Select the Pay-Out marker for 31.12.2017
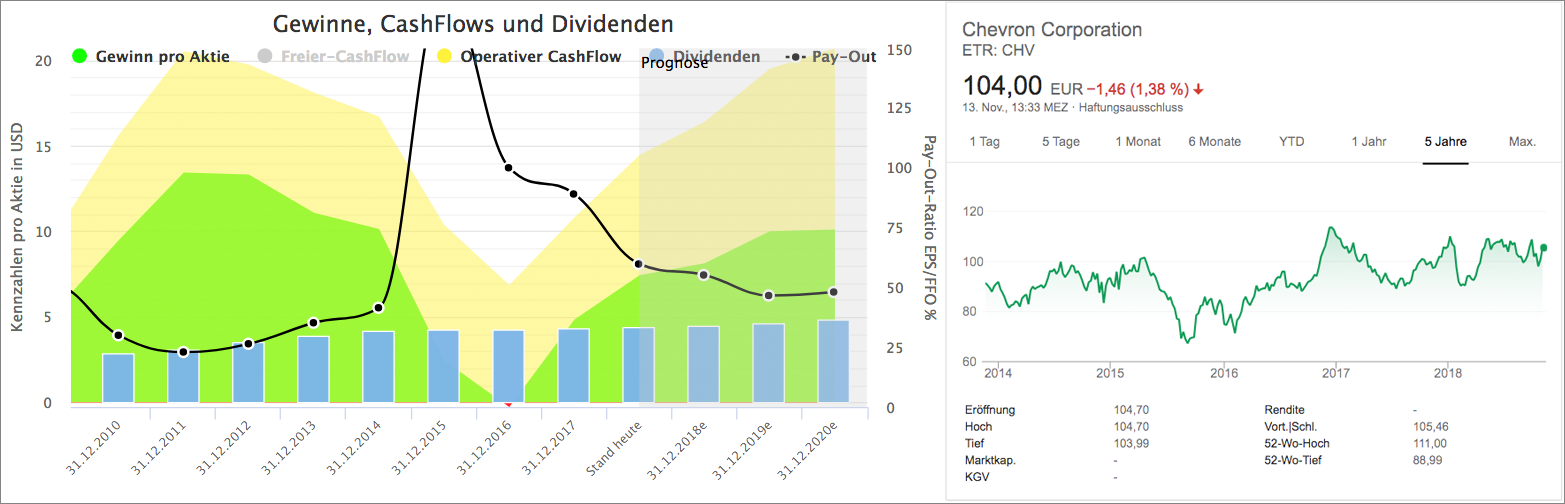This screenshot has height=504, width=1565. (573, 194)
